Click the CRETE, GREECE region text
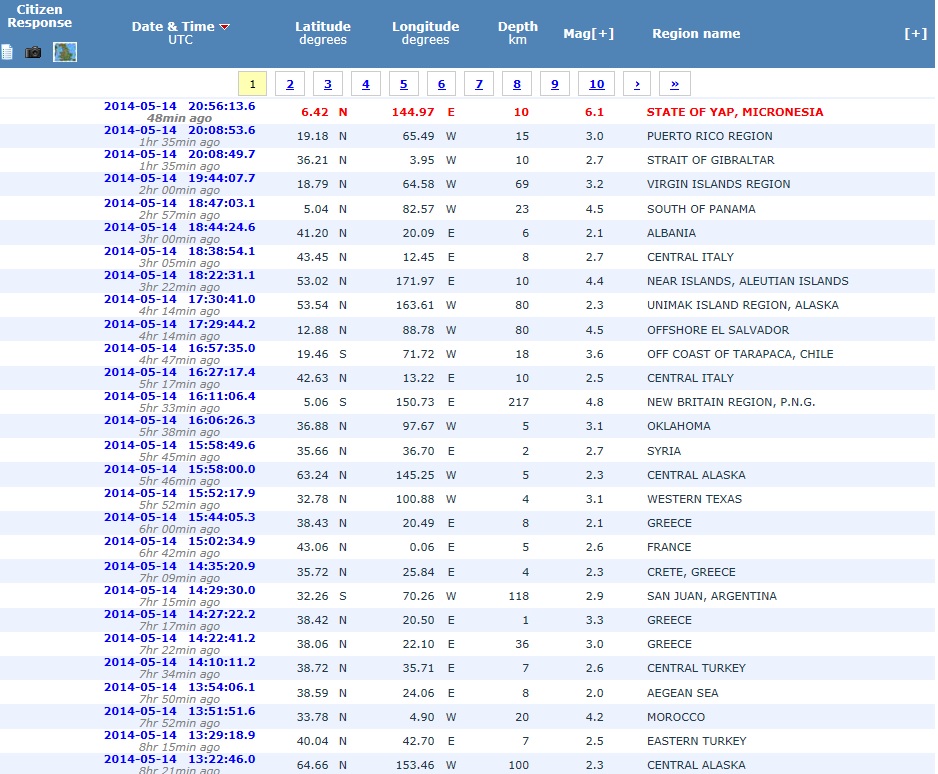Screen dimensions: 938x774 click(x=692, y=572)
